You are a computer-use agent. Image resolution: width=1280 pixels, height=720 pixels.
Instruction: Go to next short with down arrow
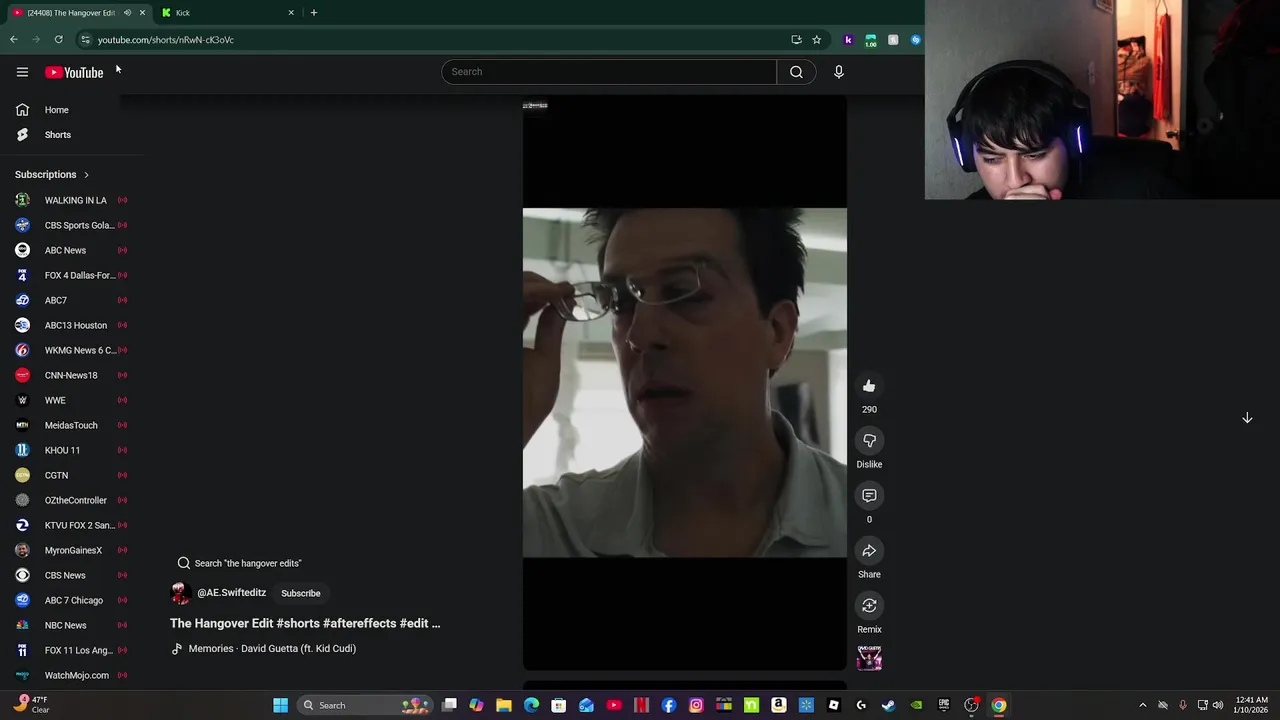[1247, 418]
